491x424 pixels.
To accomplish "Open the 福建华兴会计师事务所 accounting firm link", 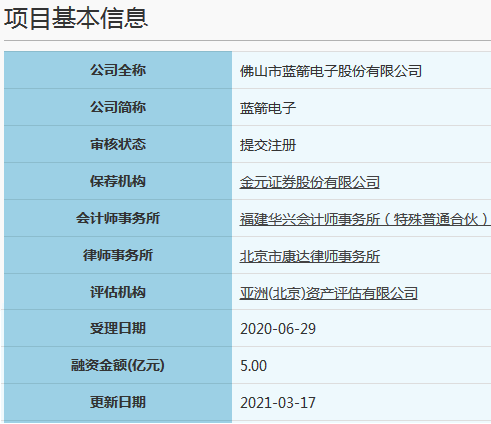I will point(365,219).
